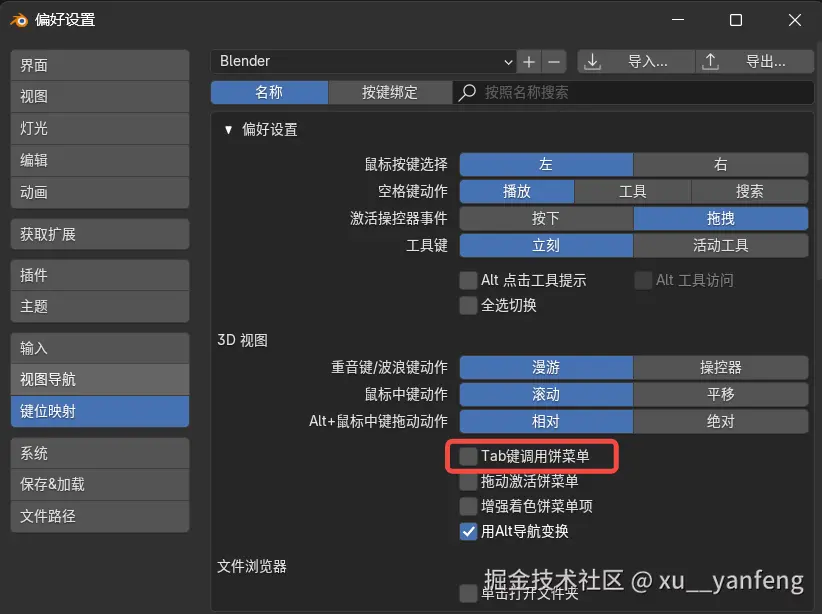Collapse the 偏好设置 section triangle
822x614 pixels.
click(228, 130)
